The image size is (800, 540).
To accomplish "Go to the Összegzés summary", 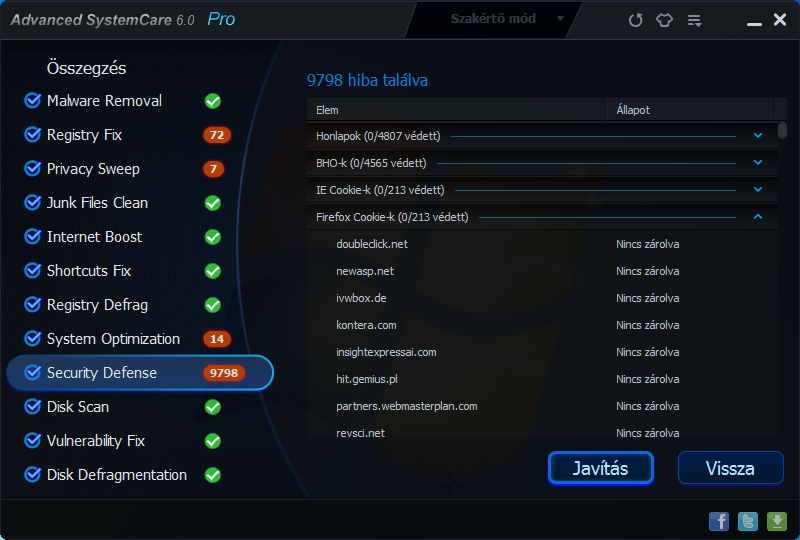I will [x=86, y=68].
